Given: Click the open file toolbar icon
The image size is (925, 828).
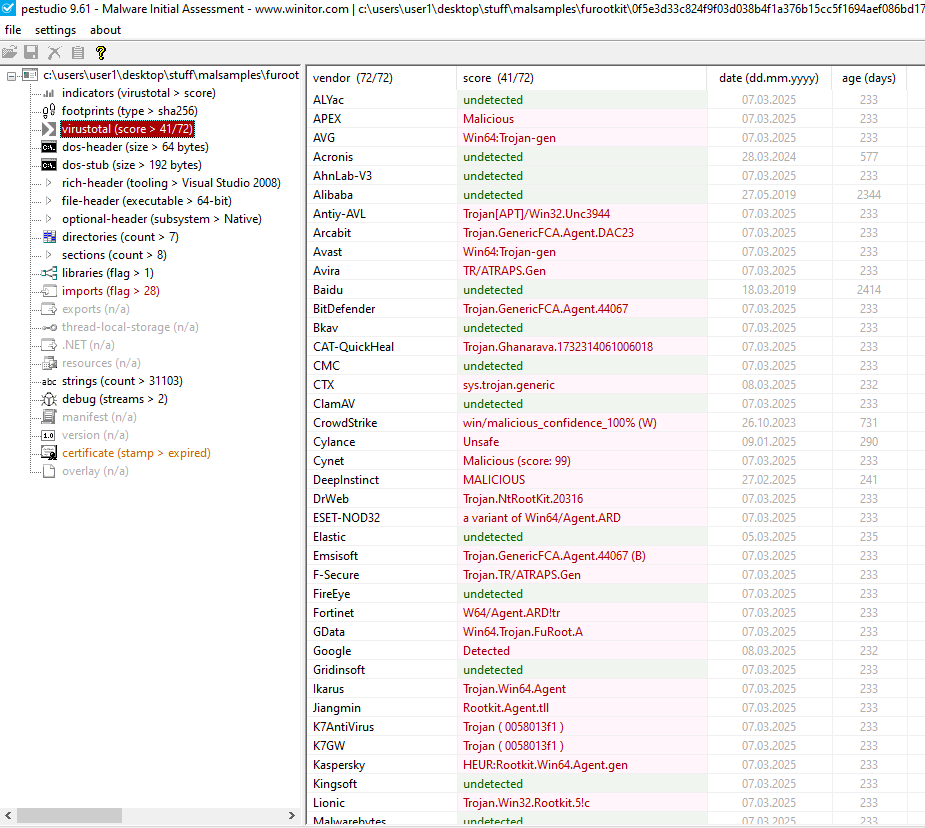Looking at the screenshot, I should click(x=9, y=52).
